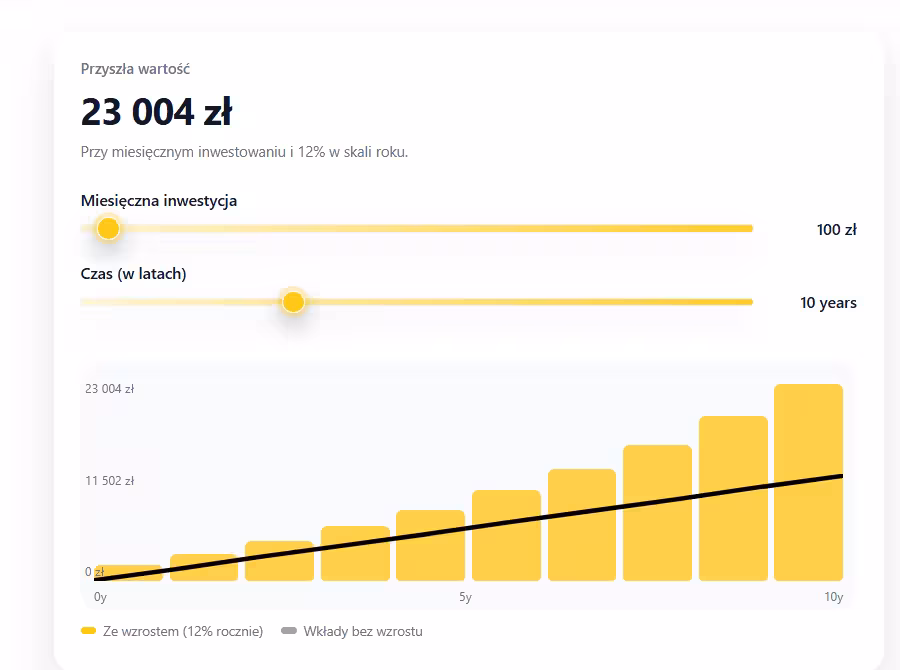Select the 'Wkłady bez wzrostu' legend label
This screenshot has height=670, width=900.
(x=362, y=631)
